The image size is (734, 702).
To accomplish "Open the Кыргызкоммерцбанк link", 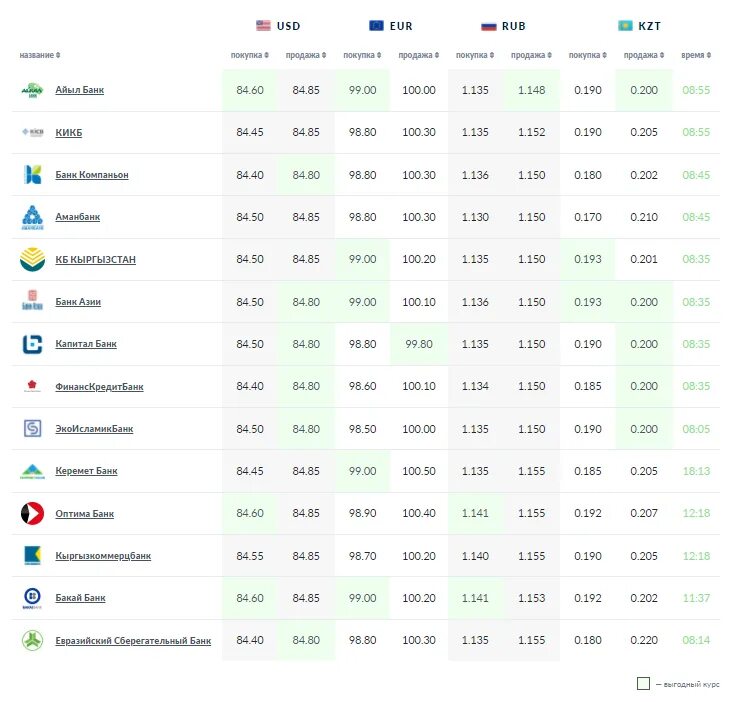I will [103, 556].
